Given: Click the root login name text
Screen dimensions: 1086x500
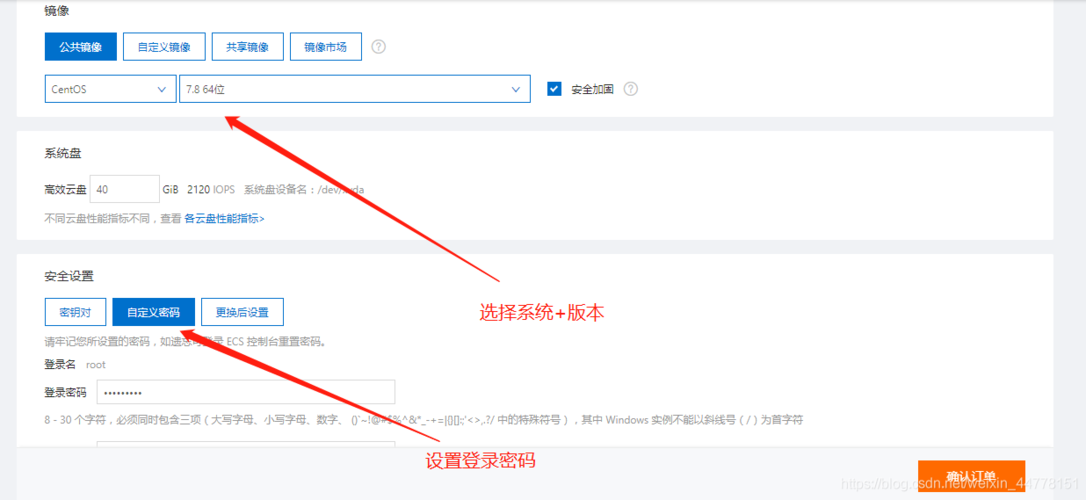Looking at the screenshot, I should tap(96, 364).
